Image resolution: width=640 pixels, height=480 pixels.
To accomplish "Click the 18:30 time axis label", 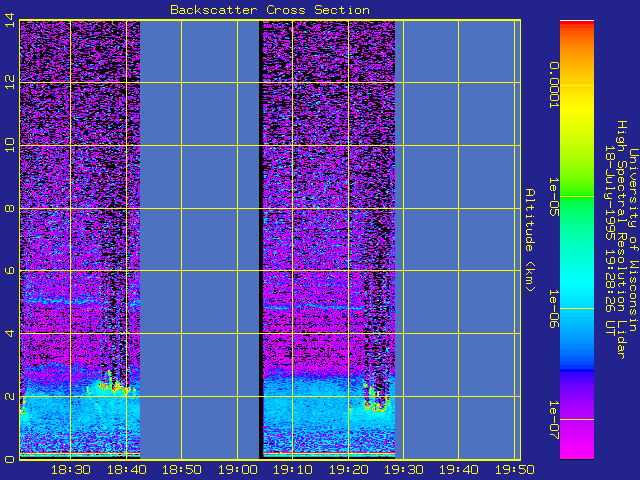I will (71, 470).
